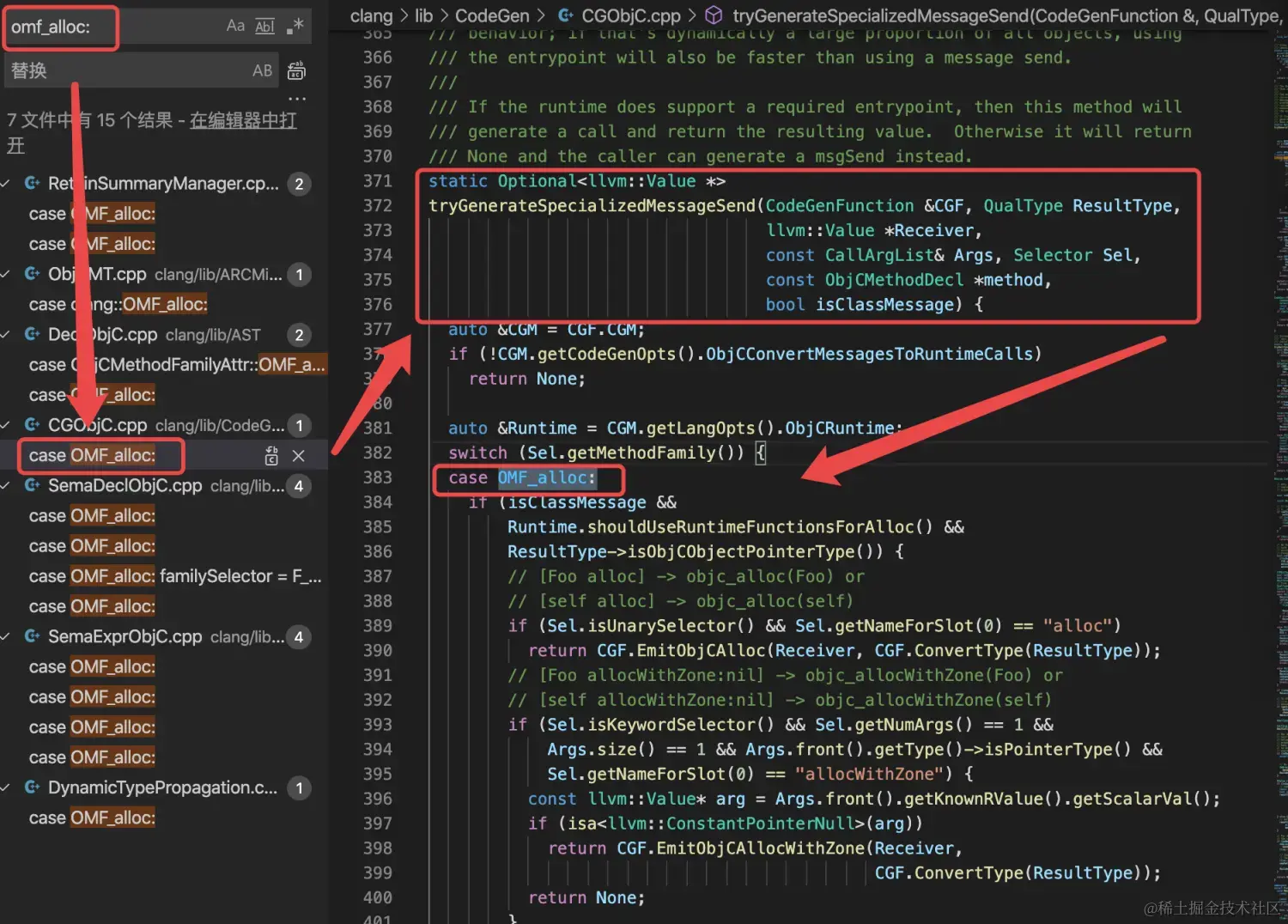Click replace icon on selected CGObjC.cpp result row
The height and width of the screenshot is (924, 1288).
pyautogui.click(x=271, y=456)
